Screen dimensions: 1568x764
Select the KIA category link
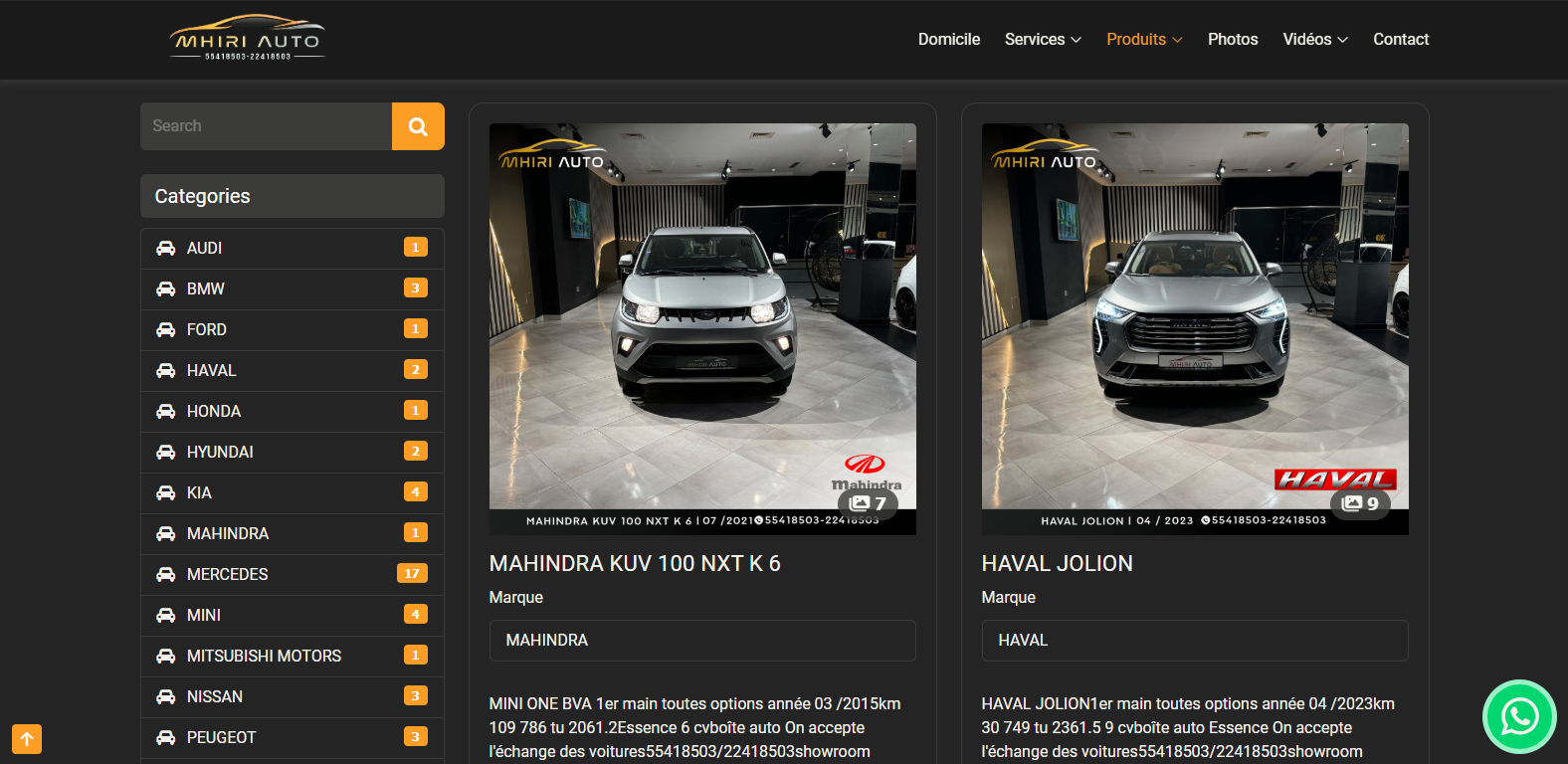tap(199, 492)
